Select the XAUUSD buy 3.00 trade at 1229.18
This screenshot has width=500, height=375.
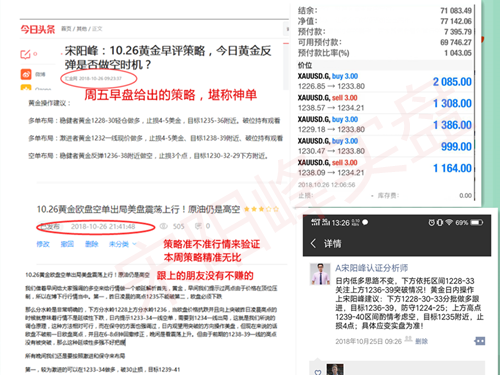[384, 125]
